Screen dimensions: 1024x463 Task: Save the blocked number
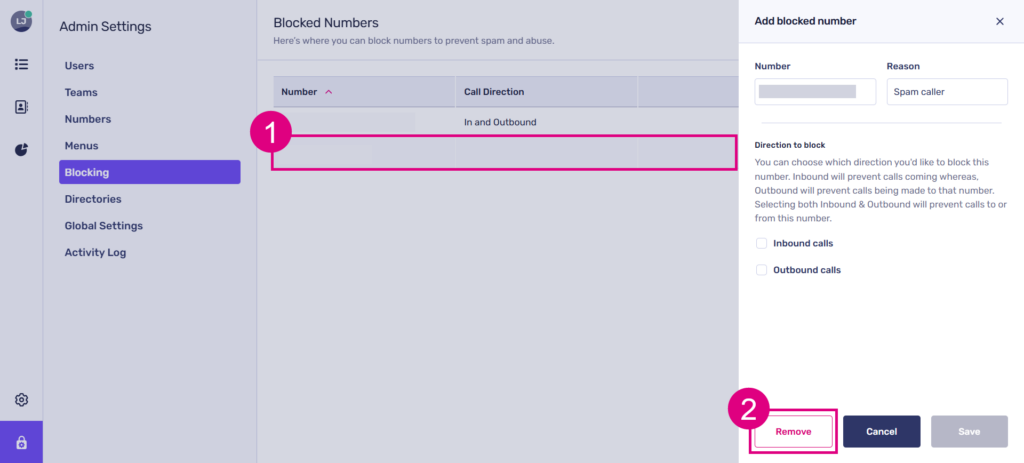click(969, 431)
